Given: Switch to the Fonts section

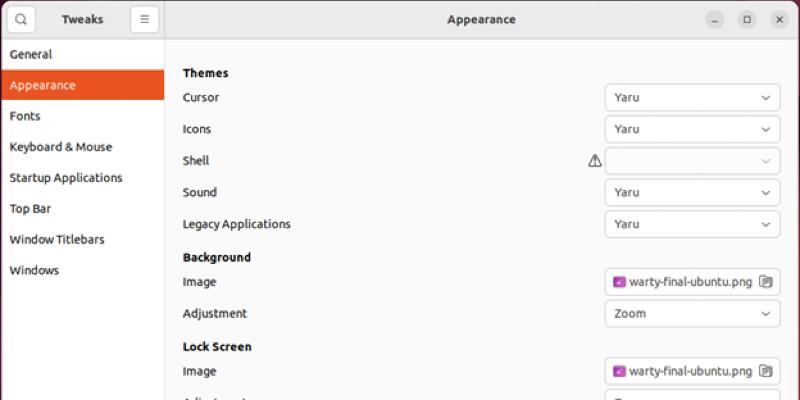Looking at the screenshot, I should pos(25,116).
